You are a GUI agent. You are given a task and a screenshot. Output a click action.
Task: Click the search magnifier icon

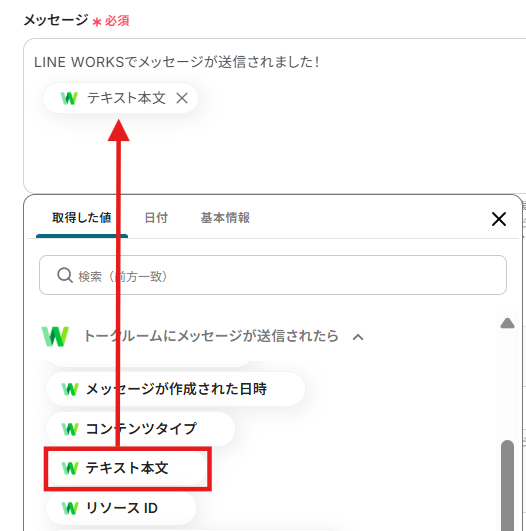coord(64,275)
